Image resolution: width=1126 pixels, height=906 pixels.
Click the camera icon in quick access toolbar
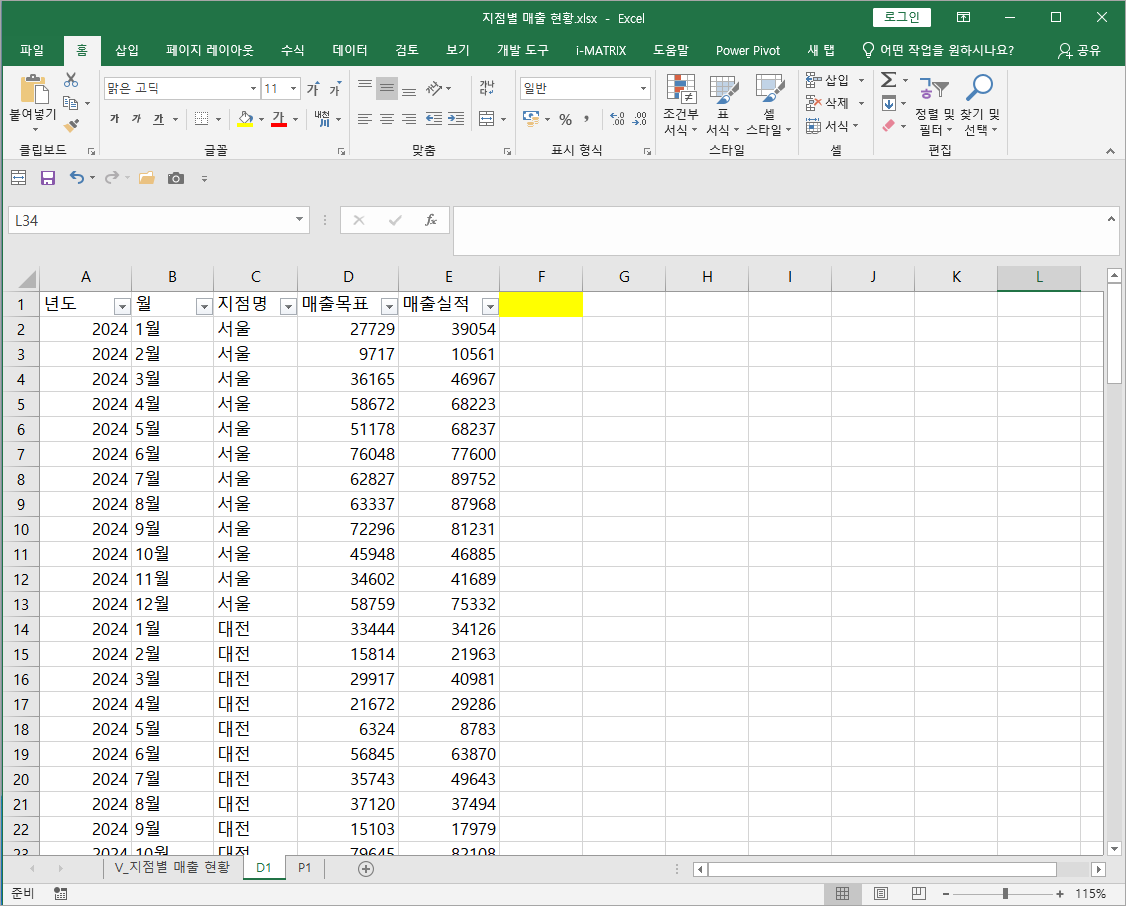pos(176,178)
